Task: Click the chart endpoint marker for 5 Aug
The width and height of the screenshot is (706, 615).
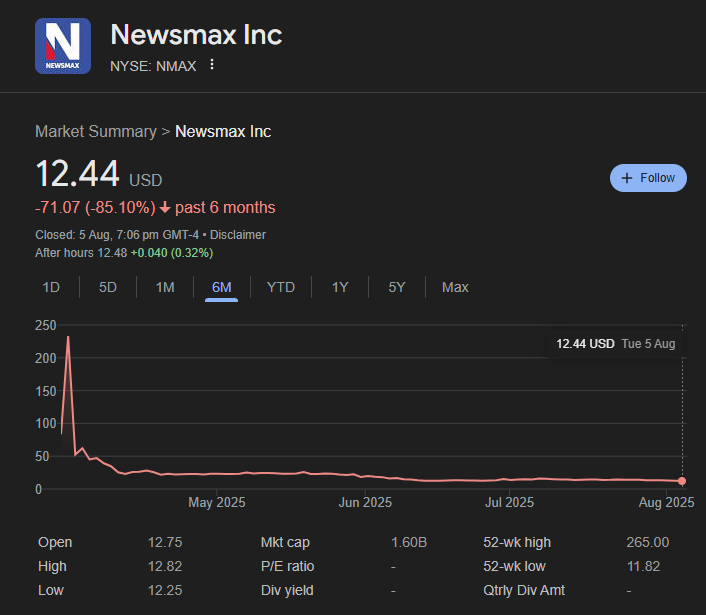Action: [x=682, y=481]
